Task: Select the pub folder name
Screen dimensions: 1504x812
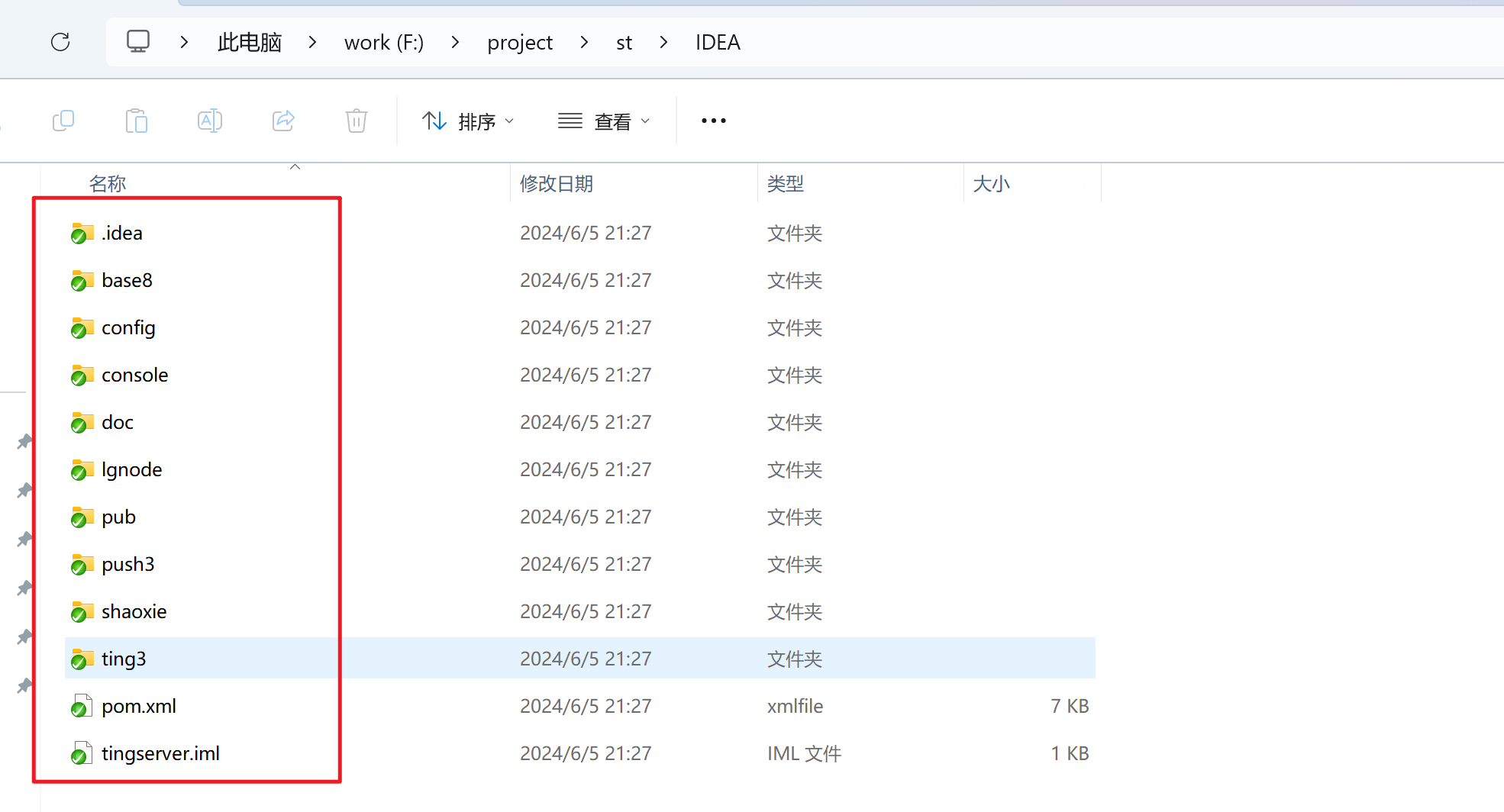Action: (118, 517)
